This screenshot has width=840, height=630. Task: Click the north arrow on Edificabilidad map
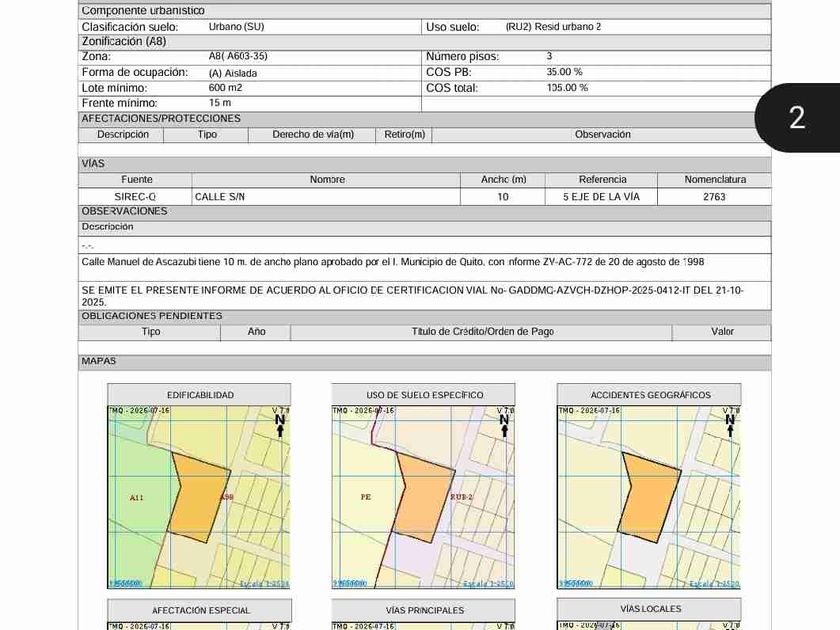point(280,426)
